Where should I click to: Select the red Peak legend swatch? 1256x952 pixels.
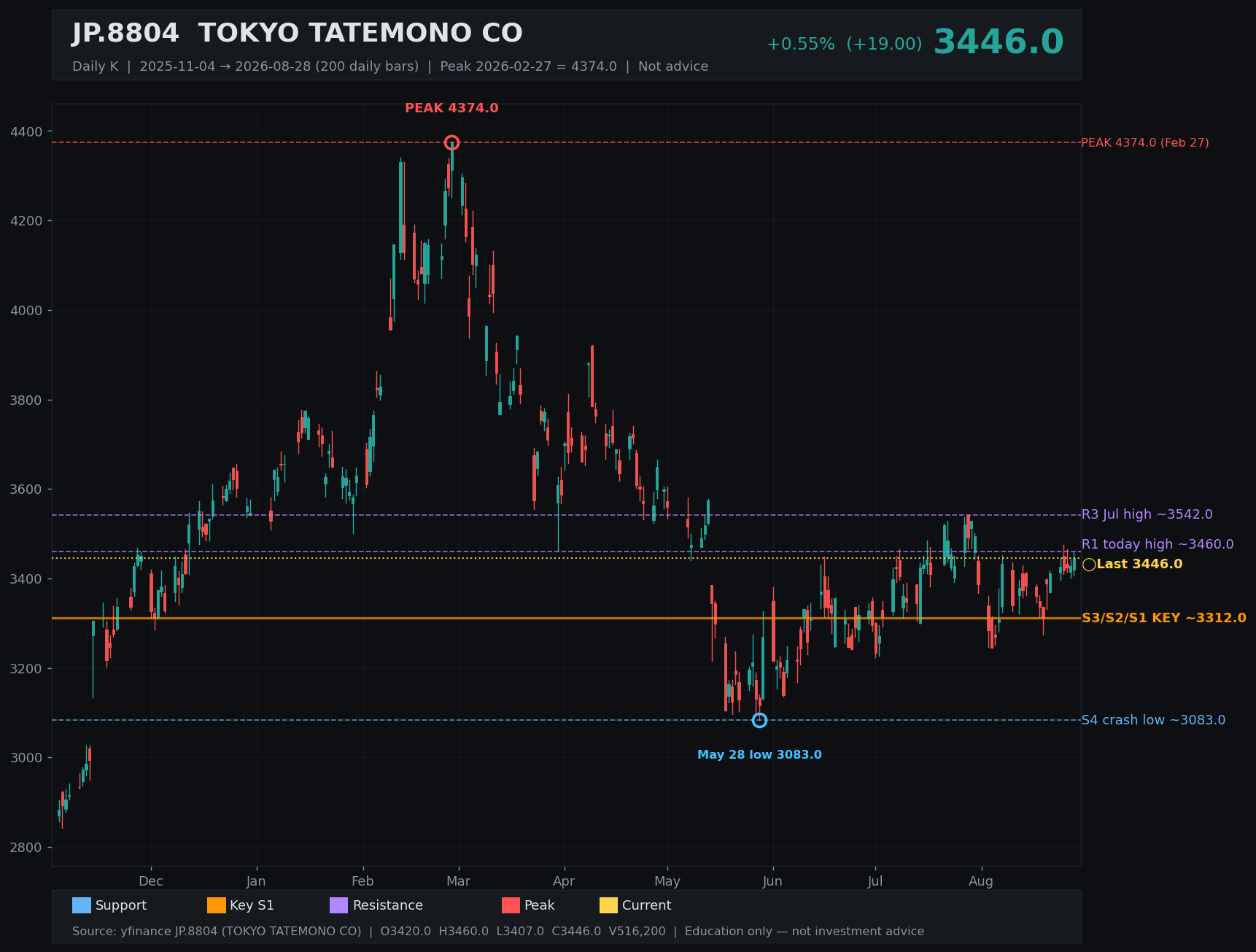click(x=511, y=905)
